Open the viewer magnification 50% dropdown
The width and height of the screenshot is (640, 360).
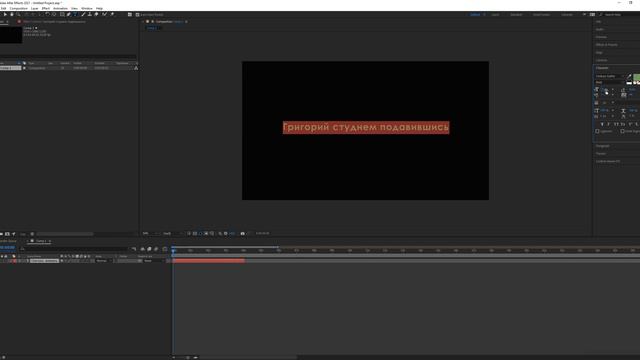(151, 233)
